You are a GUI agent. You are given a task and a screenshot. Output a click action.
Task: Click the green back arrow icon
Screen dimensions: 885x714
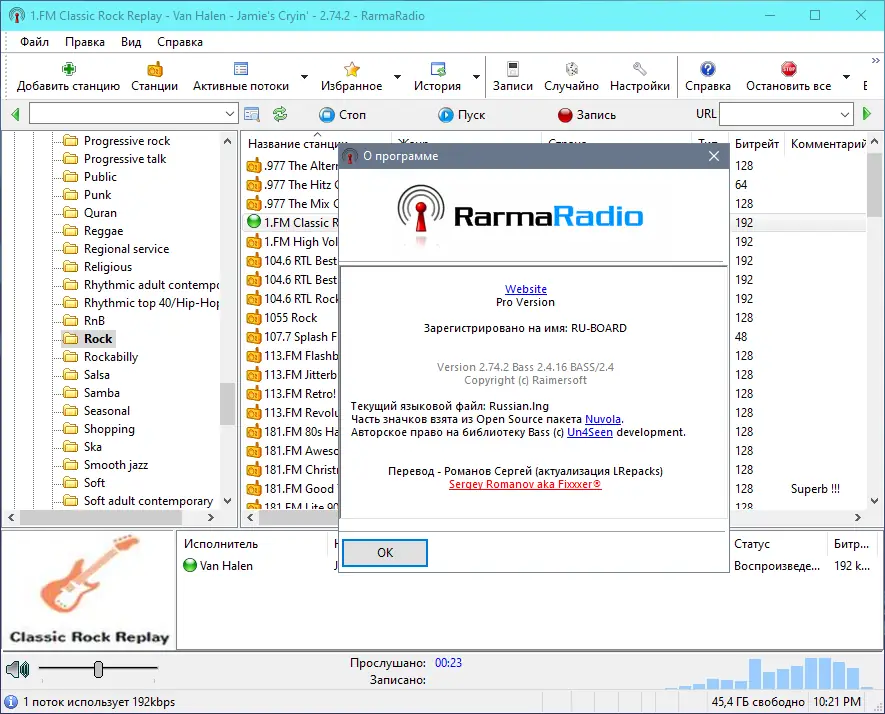[15, 115]
